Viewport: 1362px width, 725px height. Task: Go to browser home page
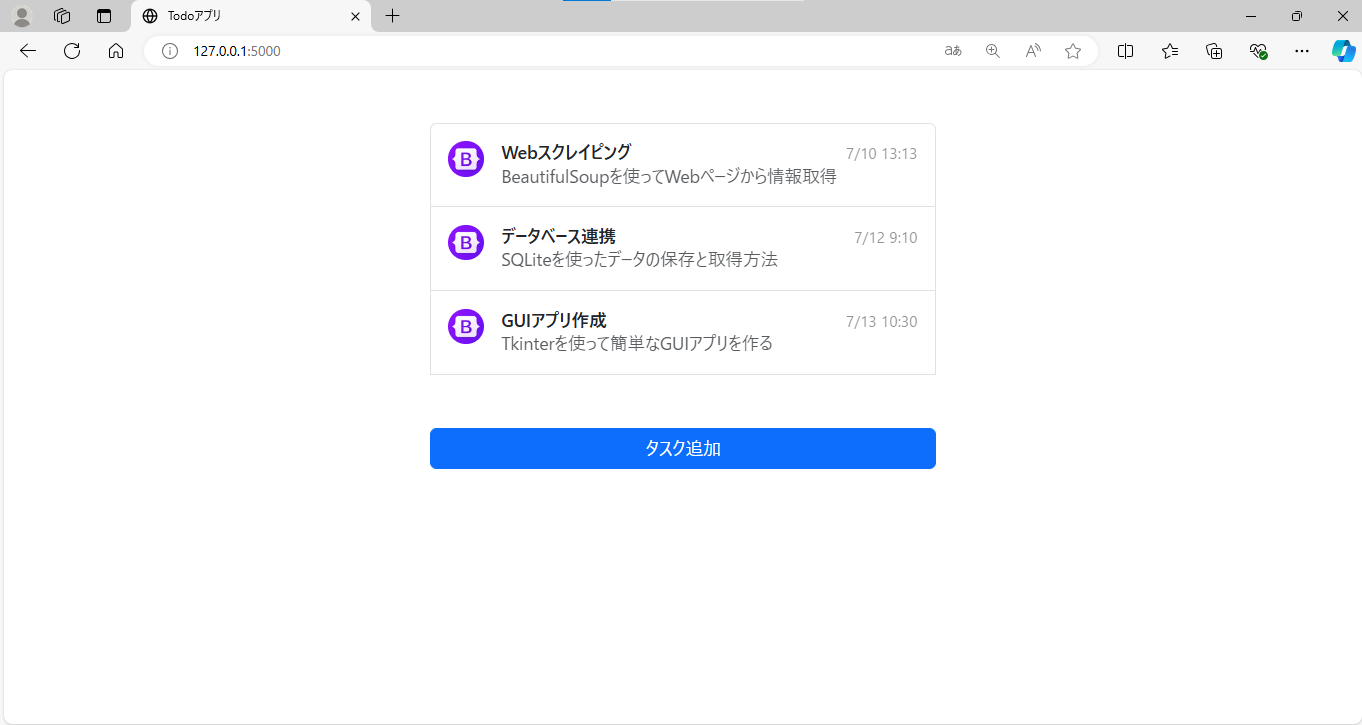tap(116, 50)
